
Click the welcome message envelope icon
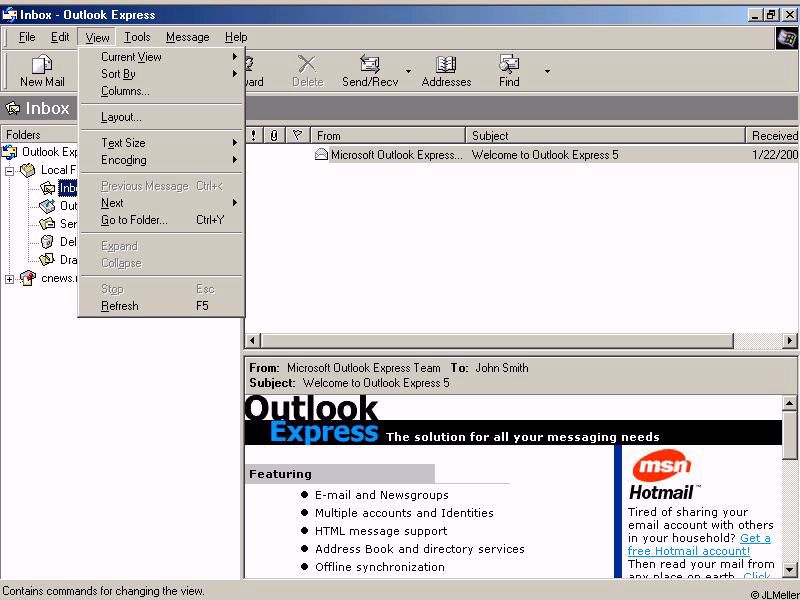tap(321, 155)
